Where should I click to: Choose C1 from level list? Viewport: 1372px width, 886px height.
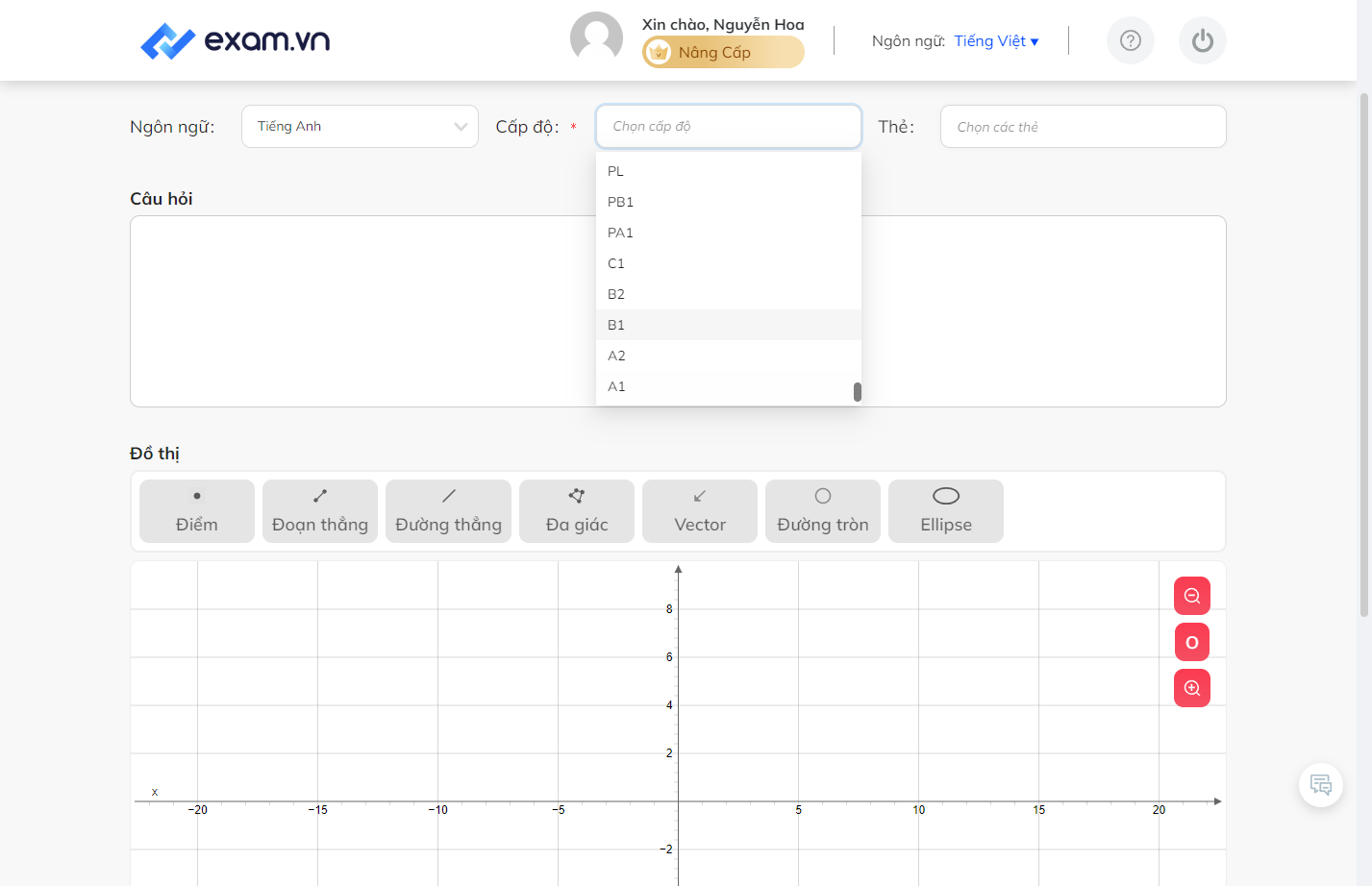tap(729, 263)
